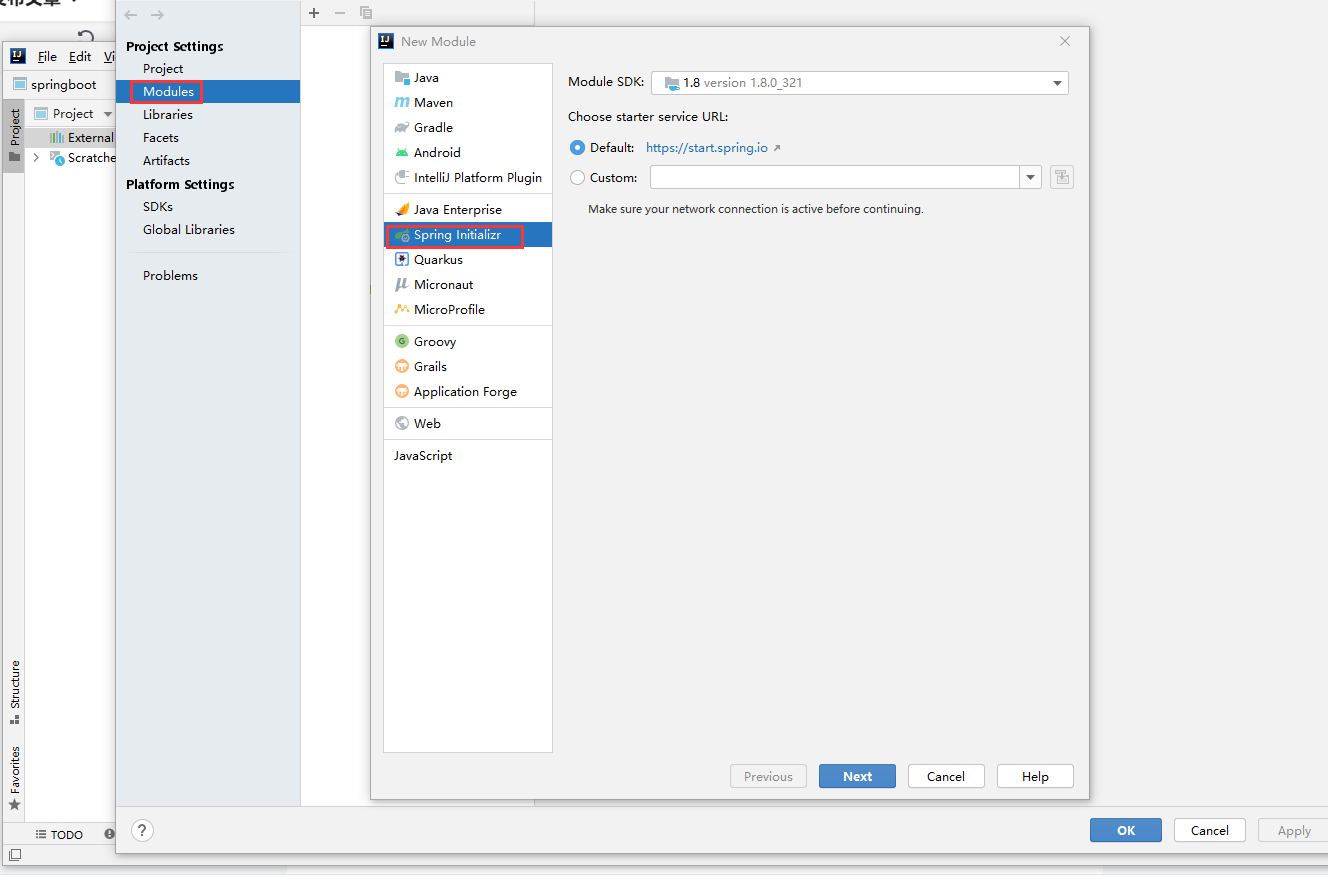Open help via question mark icon

(143, 830)
